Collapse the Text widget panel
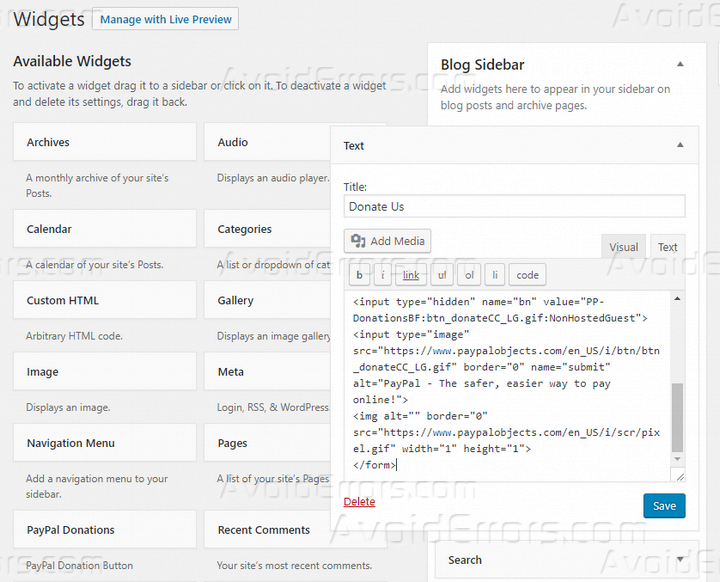The width and height of the screenshot is (720, 582). (x=680, y=146)
